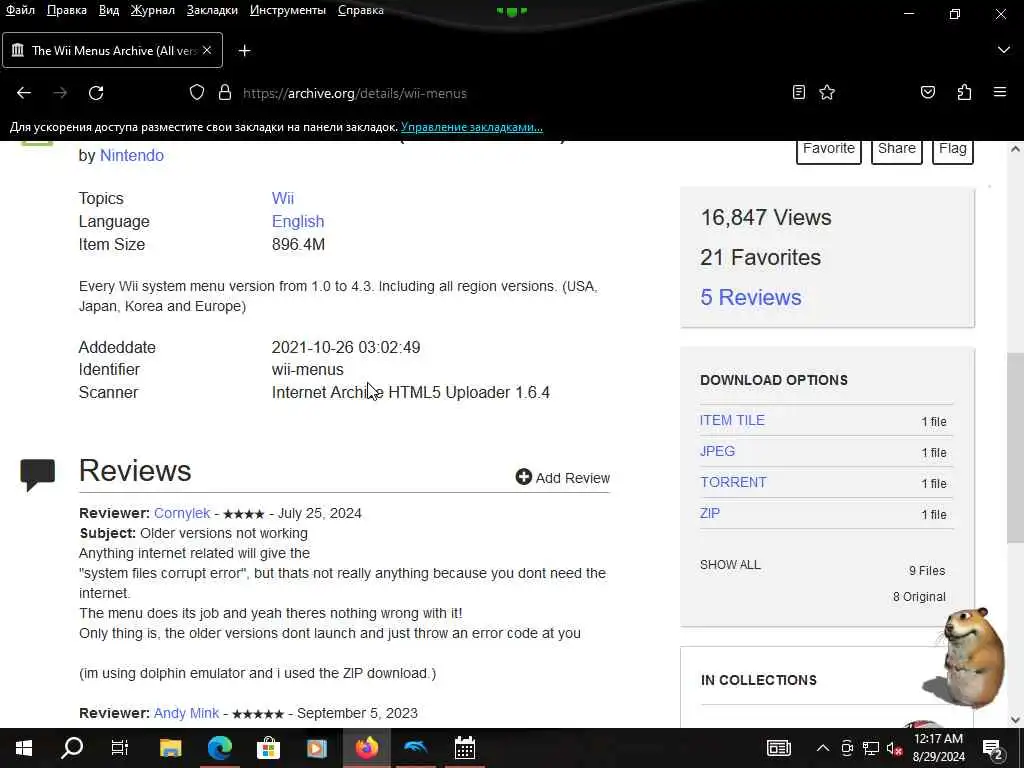Image resolution: width=1024 pixels, height=768 pixels.
Task: Close the Wii Menus Archive tab
Action: pos(207,50)
